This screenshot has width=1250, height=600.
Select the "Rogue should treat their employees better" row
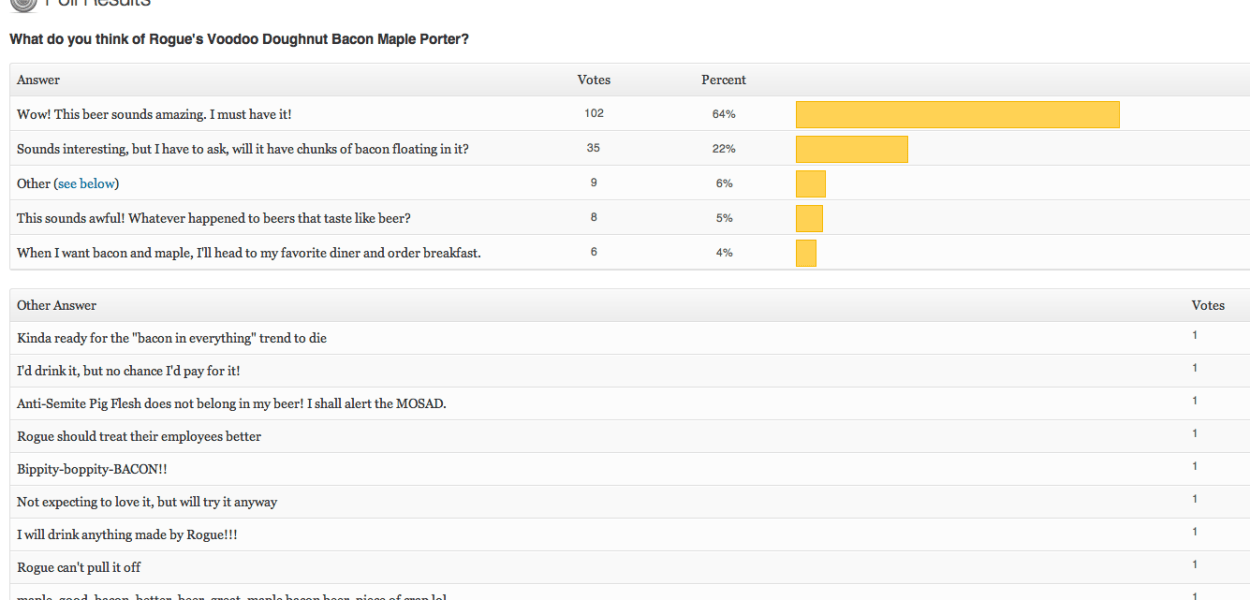click(139, 437)
